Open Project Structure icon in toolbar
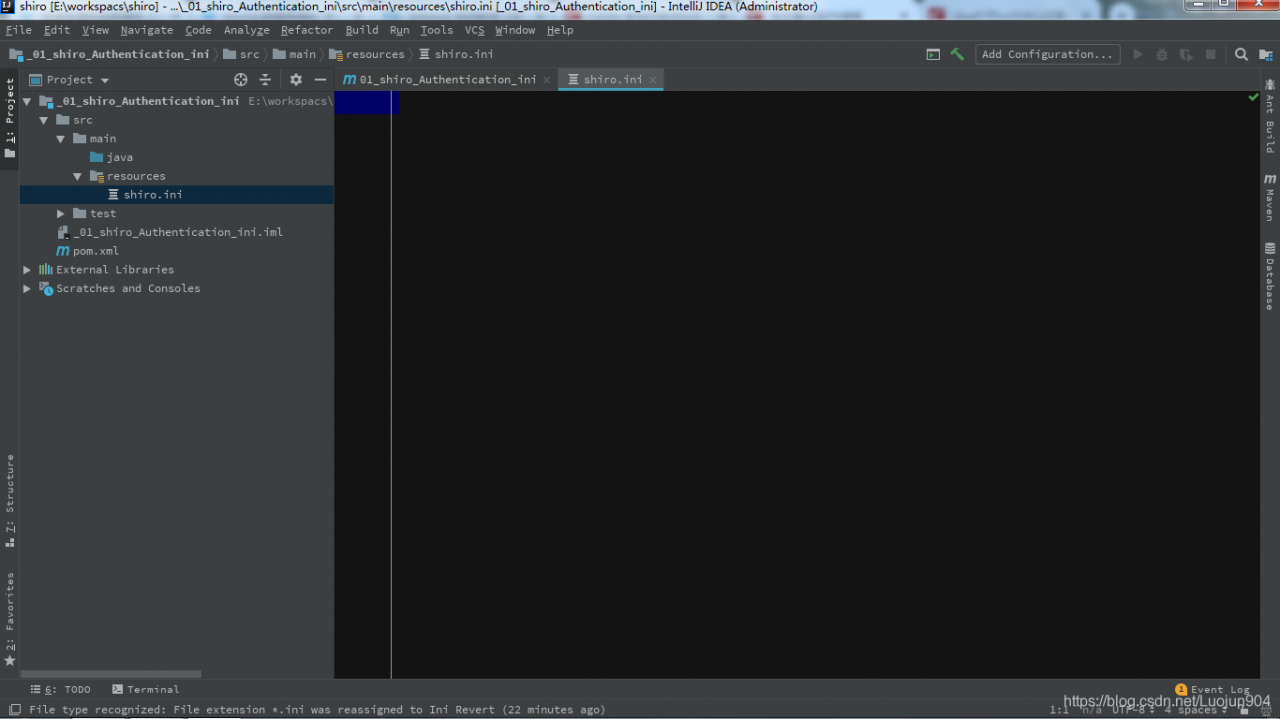This screenshot has height=719, width=1280. tap(1266, 54)
